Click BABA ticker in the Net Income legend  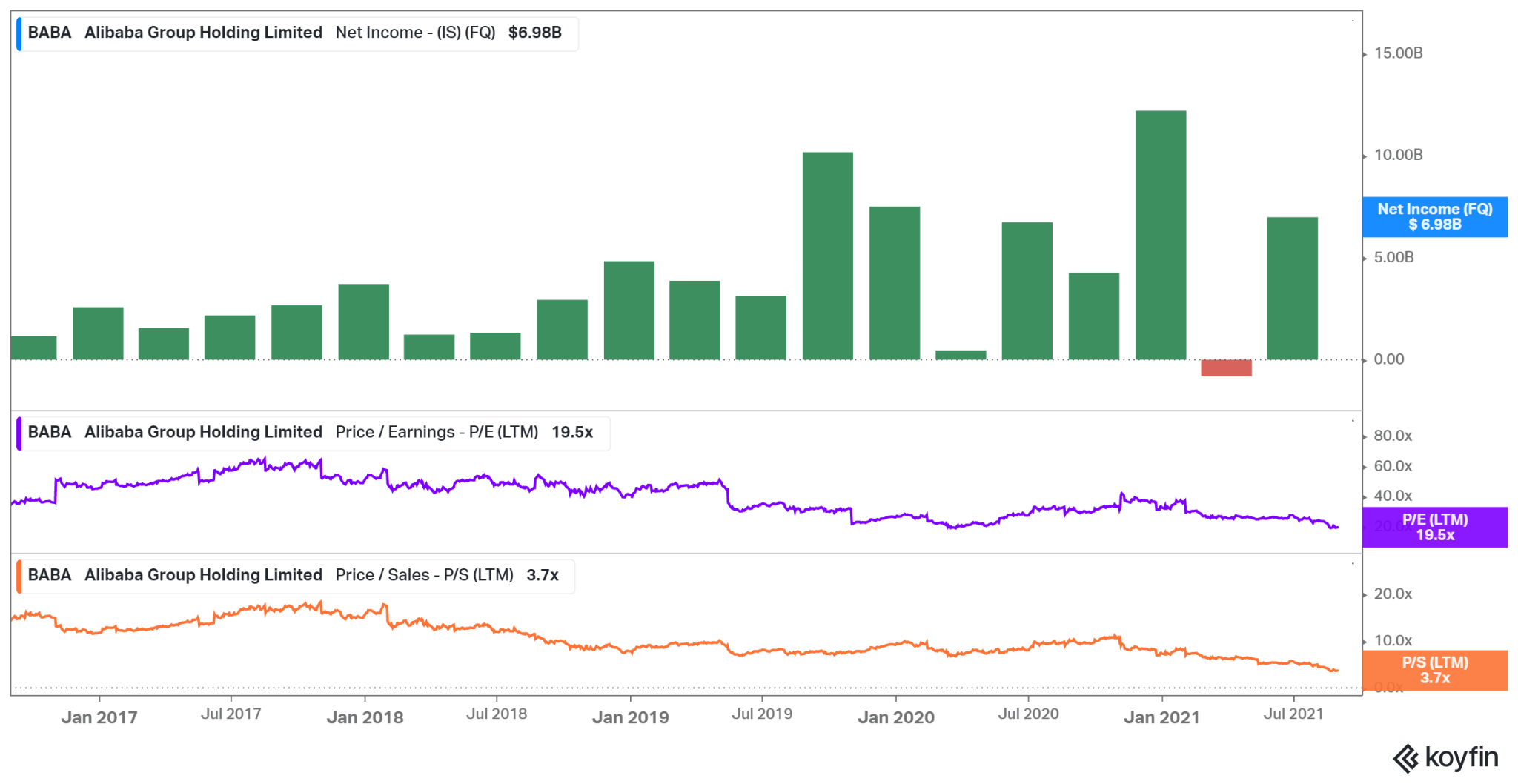[x=50, y=33]
